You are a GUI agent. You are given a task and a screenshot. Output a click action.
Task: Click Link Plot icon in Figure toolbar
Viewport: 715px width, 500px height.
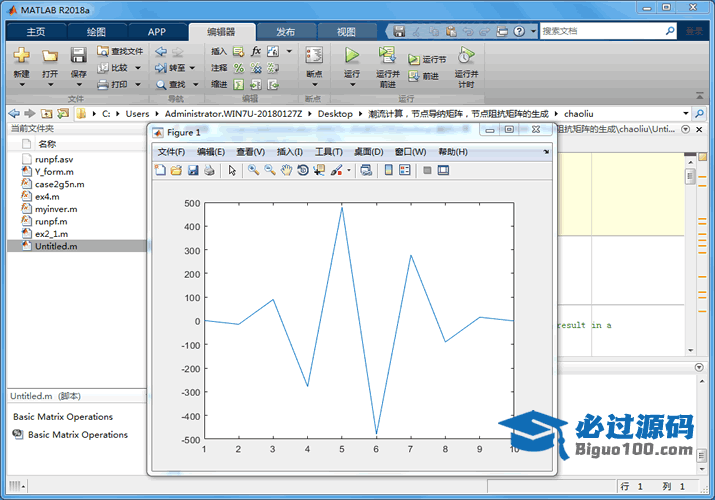(366, 170)
